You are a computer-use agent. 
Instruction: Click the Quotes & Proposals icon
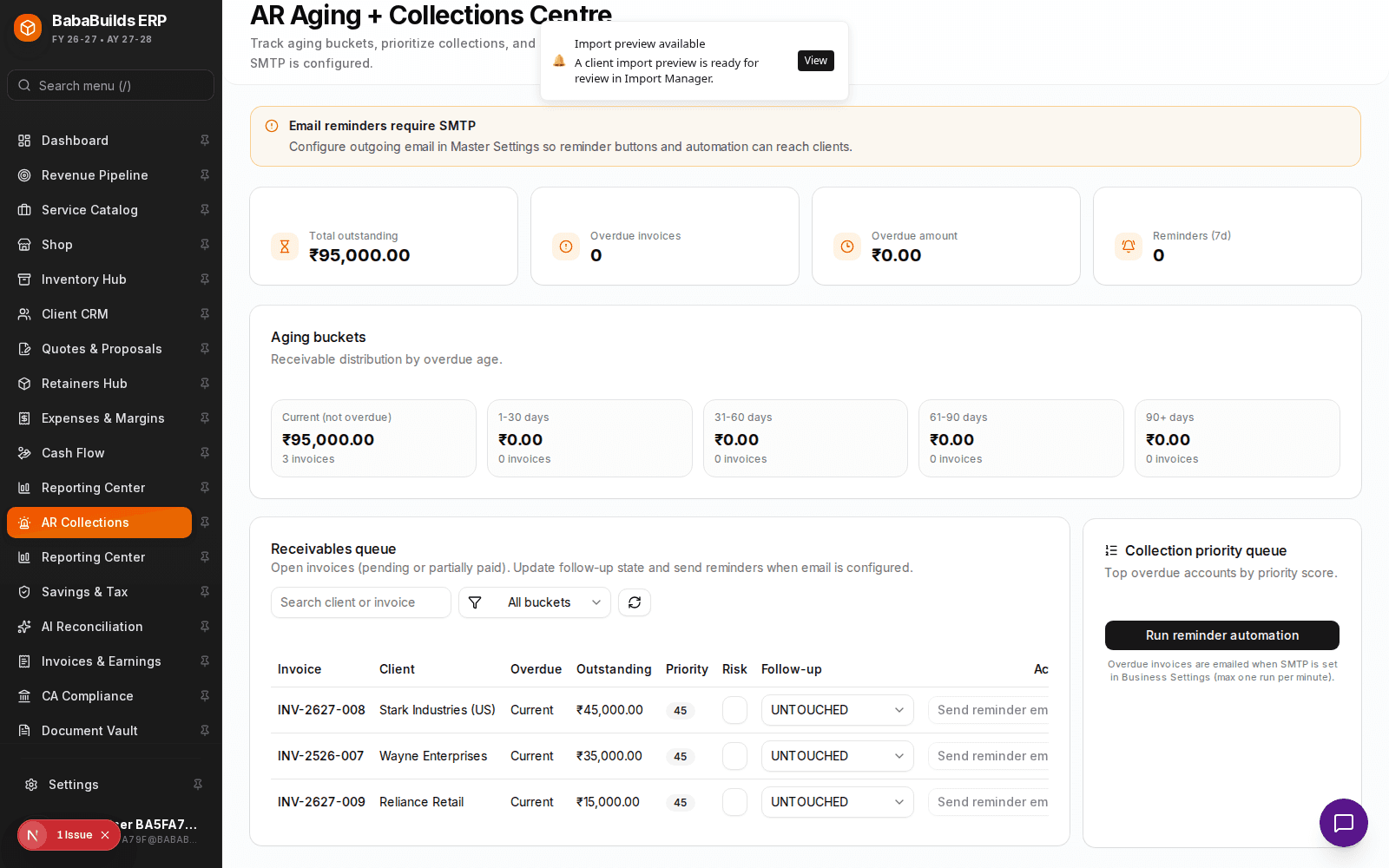(24, 349)
